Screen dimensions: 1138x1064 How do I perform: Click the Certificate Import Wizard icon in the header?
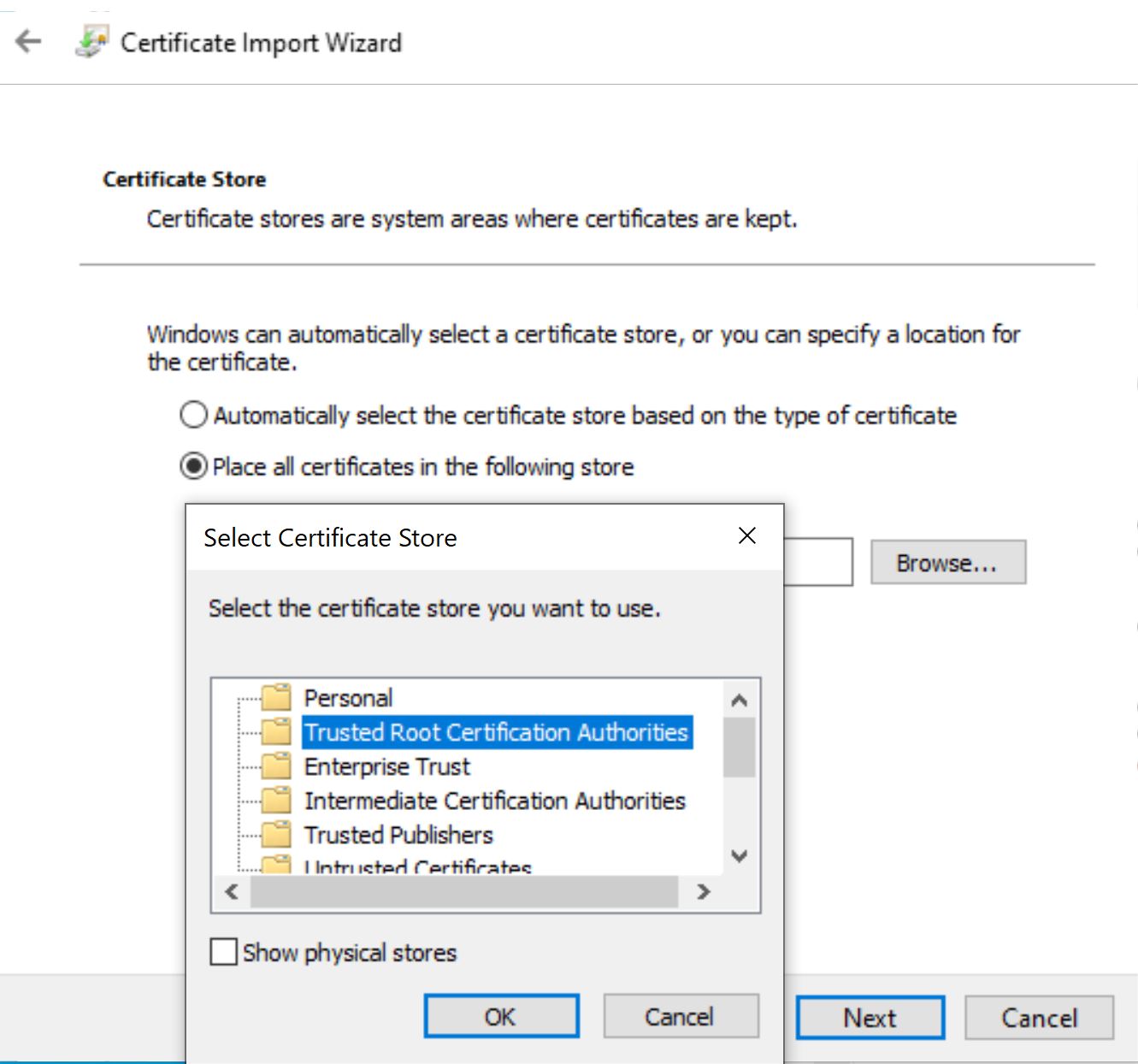click(91, 40)
